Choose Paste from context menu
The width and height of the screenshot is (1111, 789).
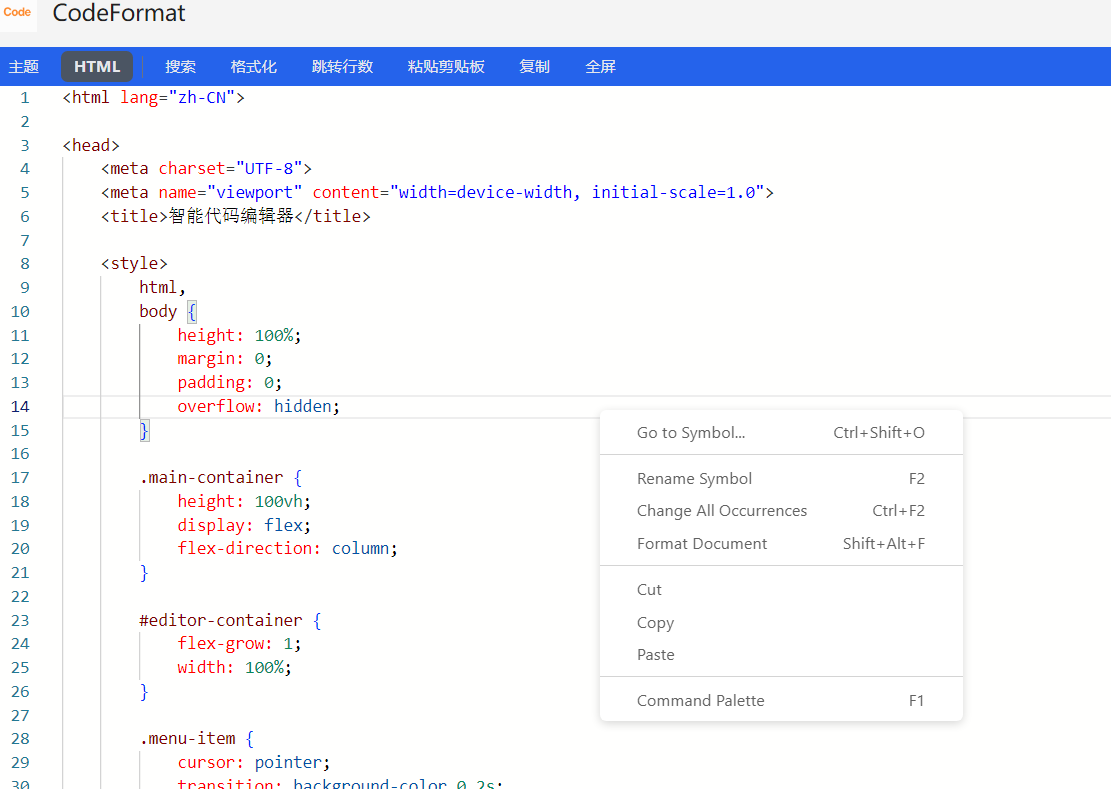[x=781, y=654]
